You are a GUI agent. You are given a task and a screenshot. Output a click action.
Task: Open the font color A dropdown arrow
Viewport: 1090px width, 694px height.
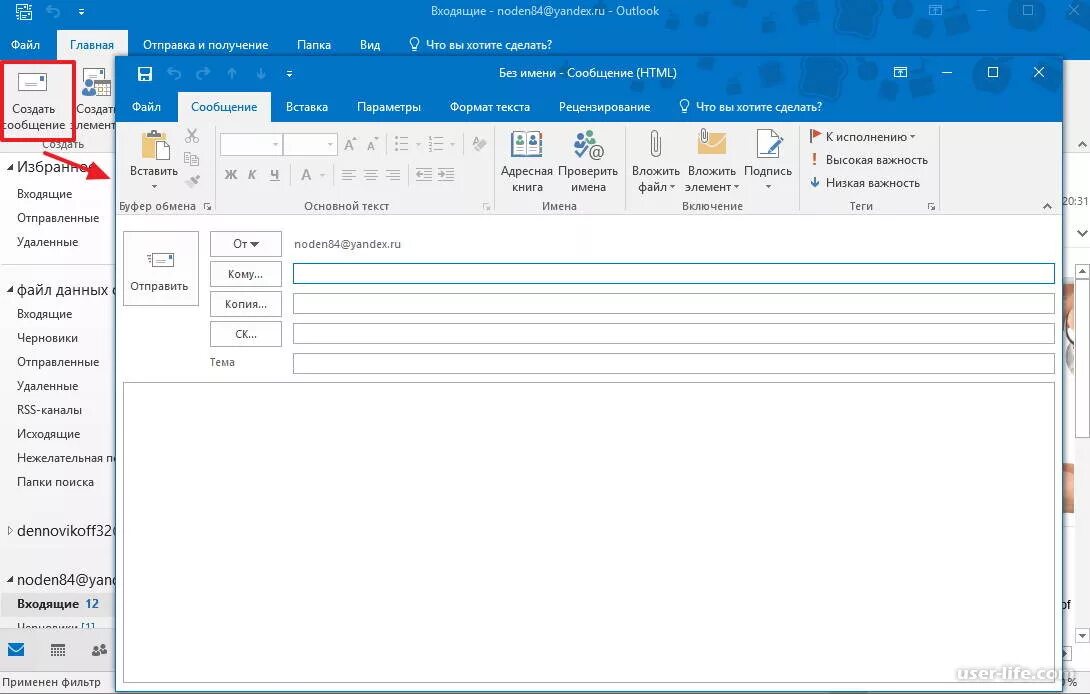[323, 175]
